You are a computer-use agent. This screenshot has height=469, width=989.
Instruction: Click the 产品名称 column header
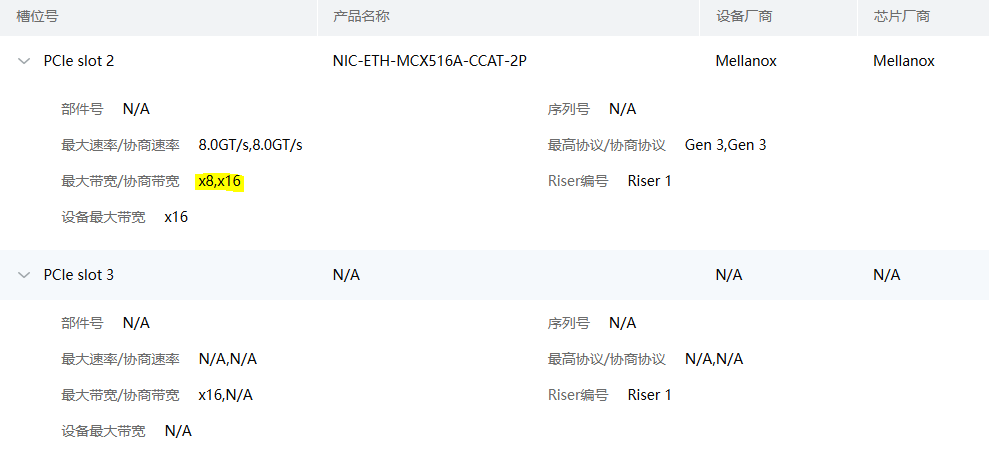tap(361, 17)
